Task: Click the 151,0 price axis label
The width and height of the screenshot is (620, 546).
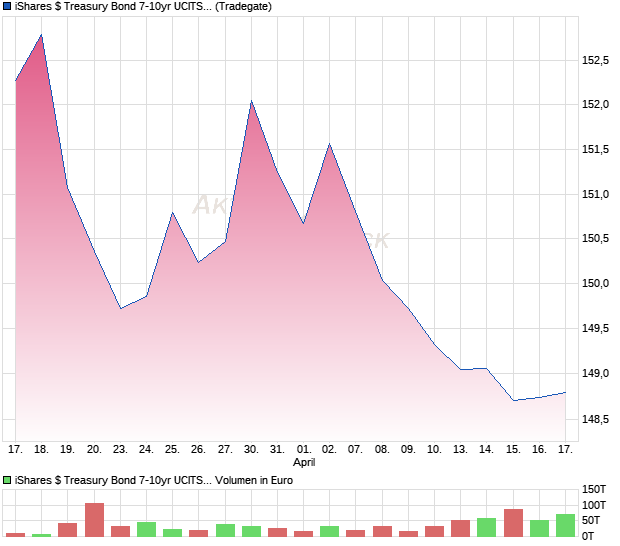Action: [595, 194]
